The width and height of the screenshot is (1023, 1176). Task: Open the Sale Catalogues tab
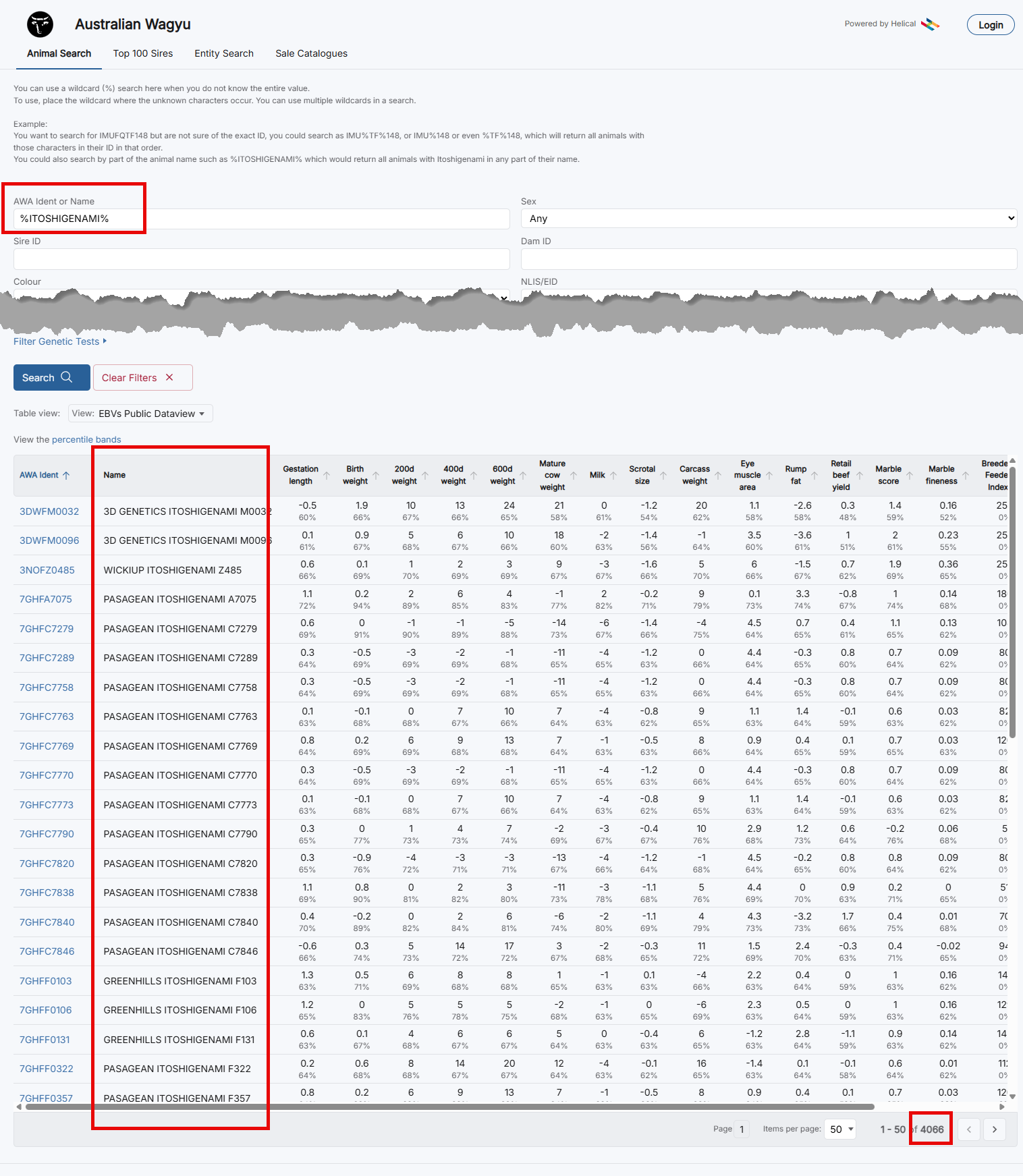[311, 53]
